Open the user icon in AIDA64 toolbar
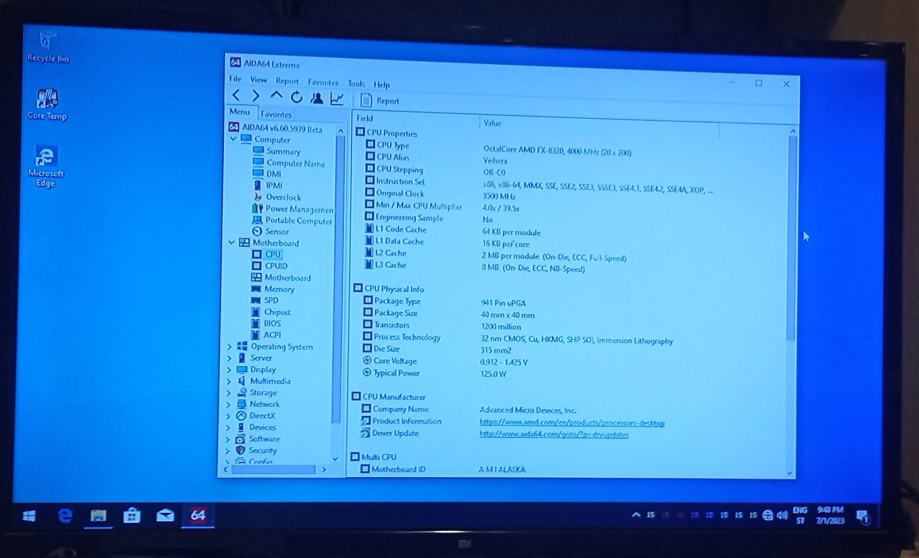 click(x=316, y=98)
